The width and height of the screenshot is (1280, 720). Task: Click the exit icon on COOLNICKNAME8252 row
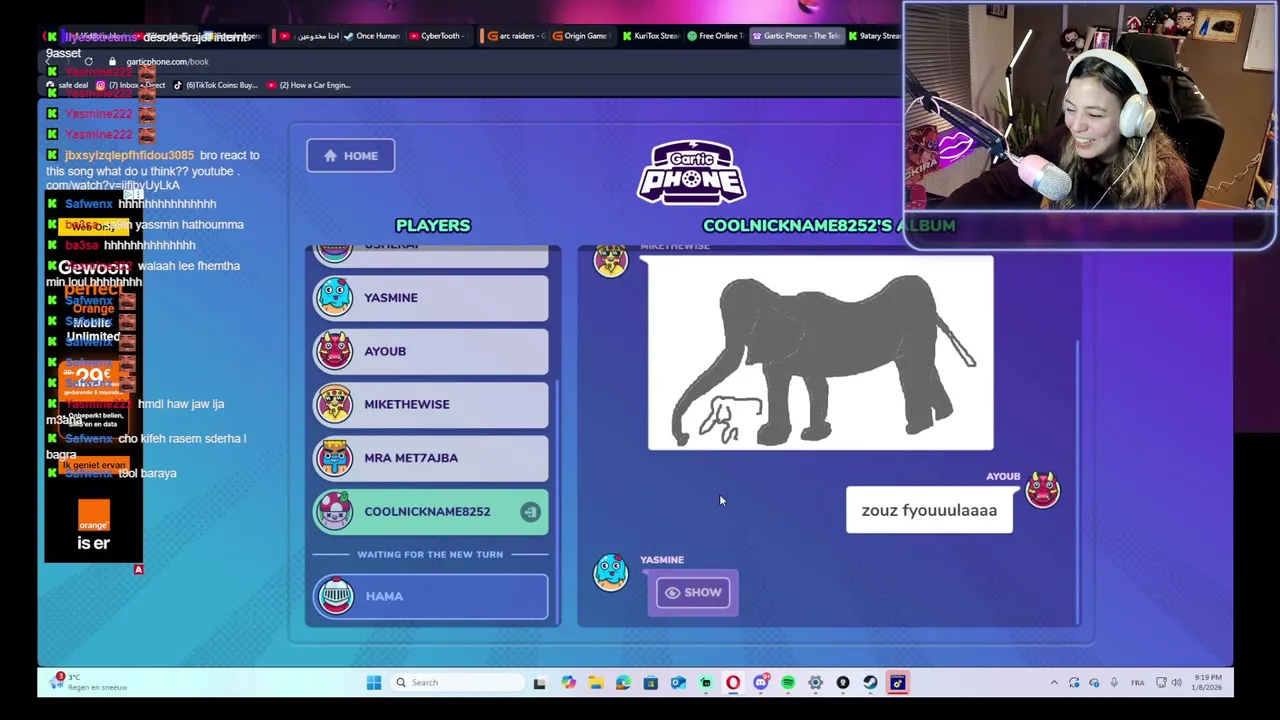click(x=530, y=512)
